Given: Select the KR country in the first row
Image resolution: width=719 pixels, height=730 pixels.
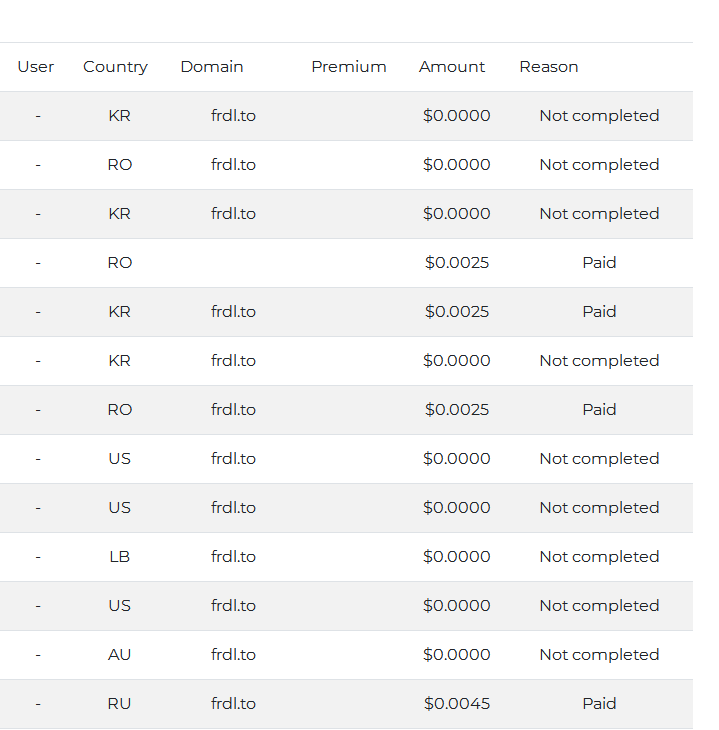Looking at the screenshot, I should pos(119,116).
